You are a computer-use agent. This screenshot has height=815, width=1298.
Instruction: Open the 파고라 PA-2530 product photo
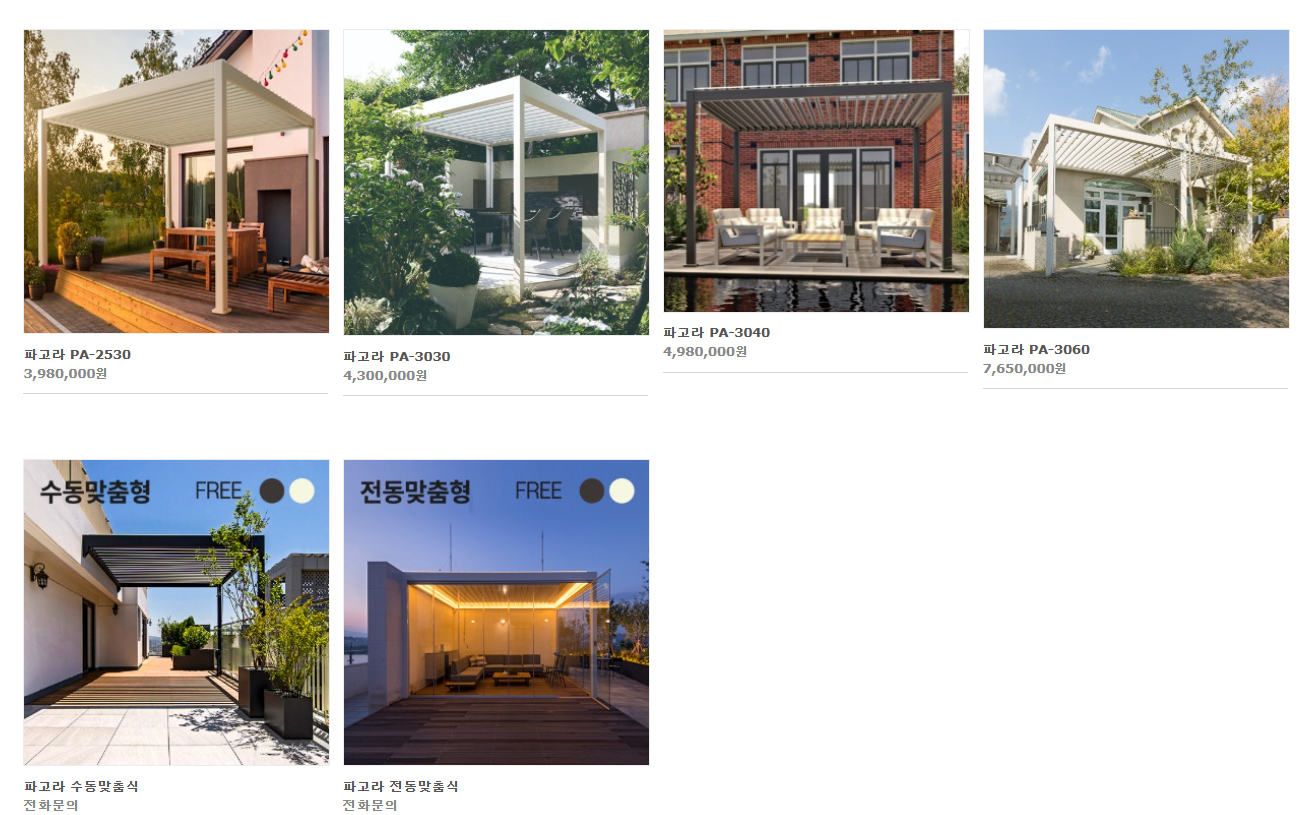tap(176, 181)
